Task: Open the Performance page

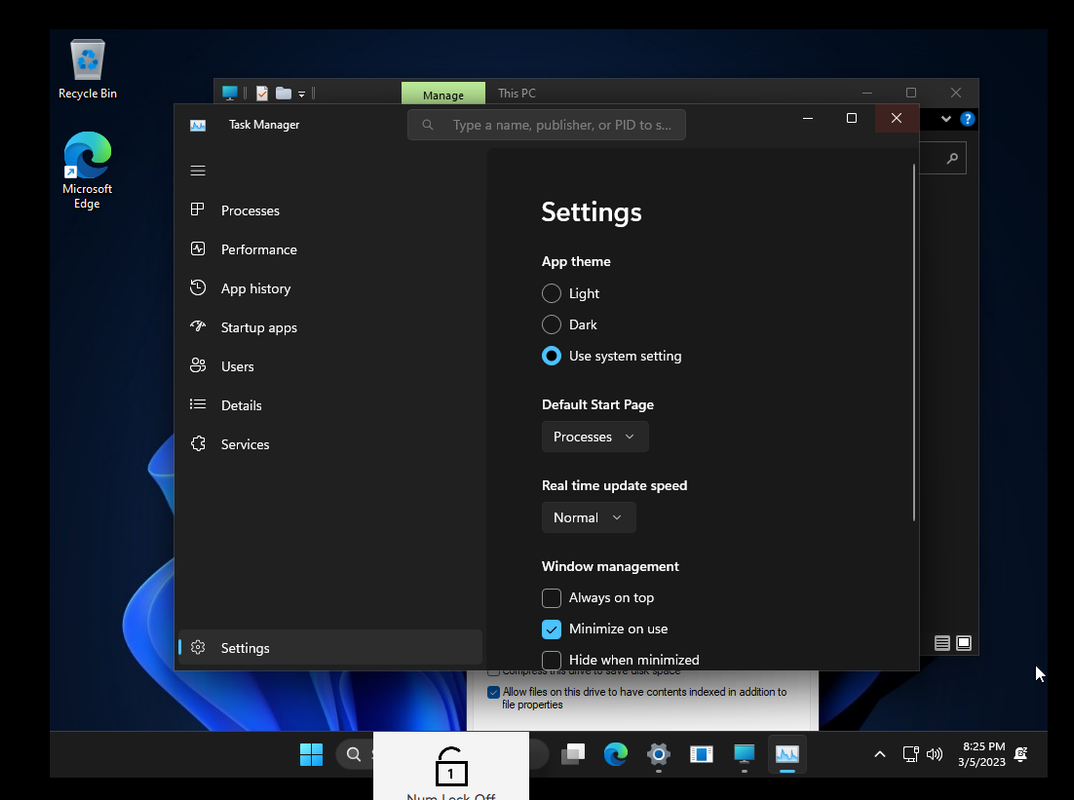Action: [330, 249]
